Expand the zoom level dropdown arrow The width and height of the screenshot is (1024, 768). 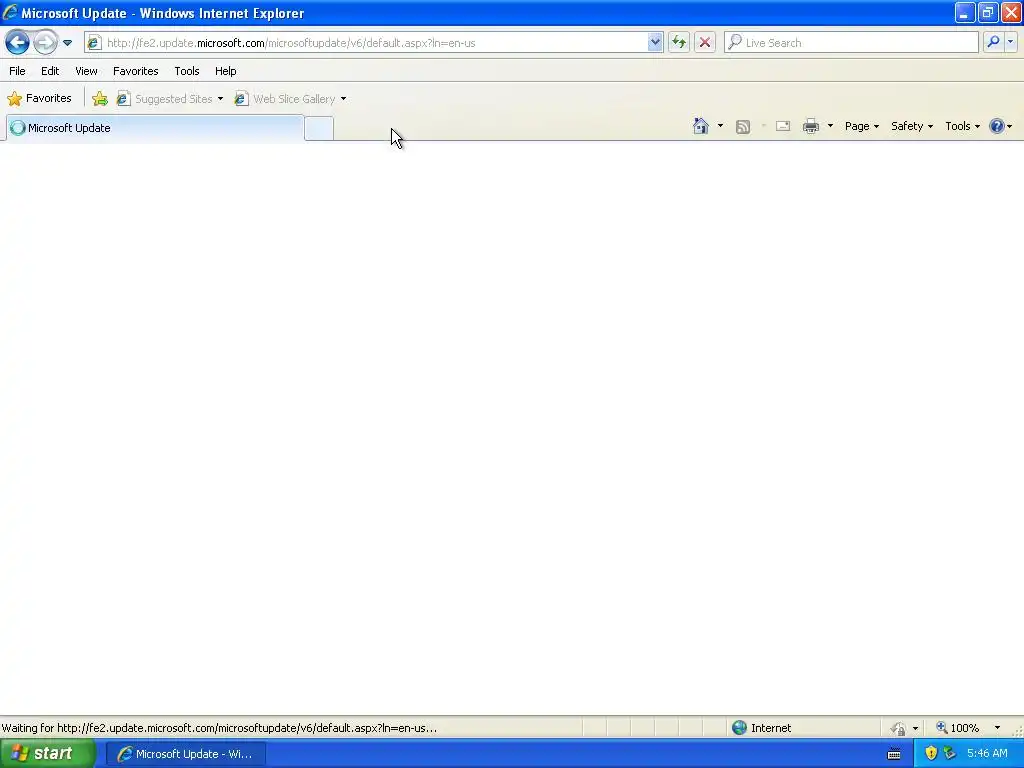point(997,728)
